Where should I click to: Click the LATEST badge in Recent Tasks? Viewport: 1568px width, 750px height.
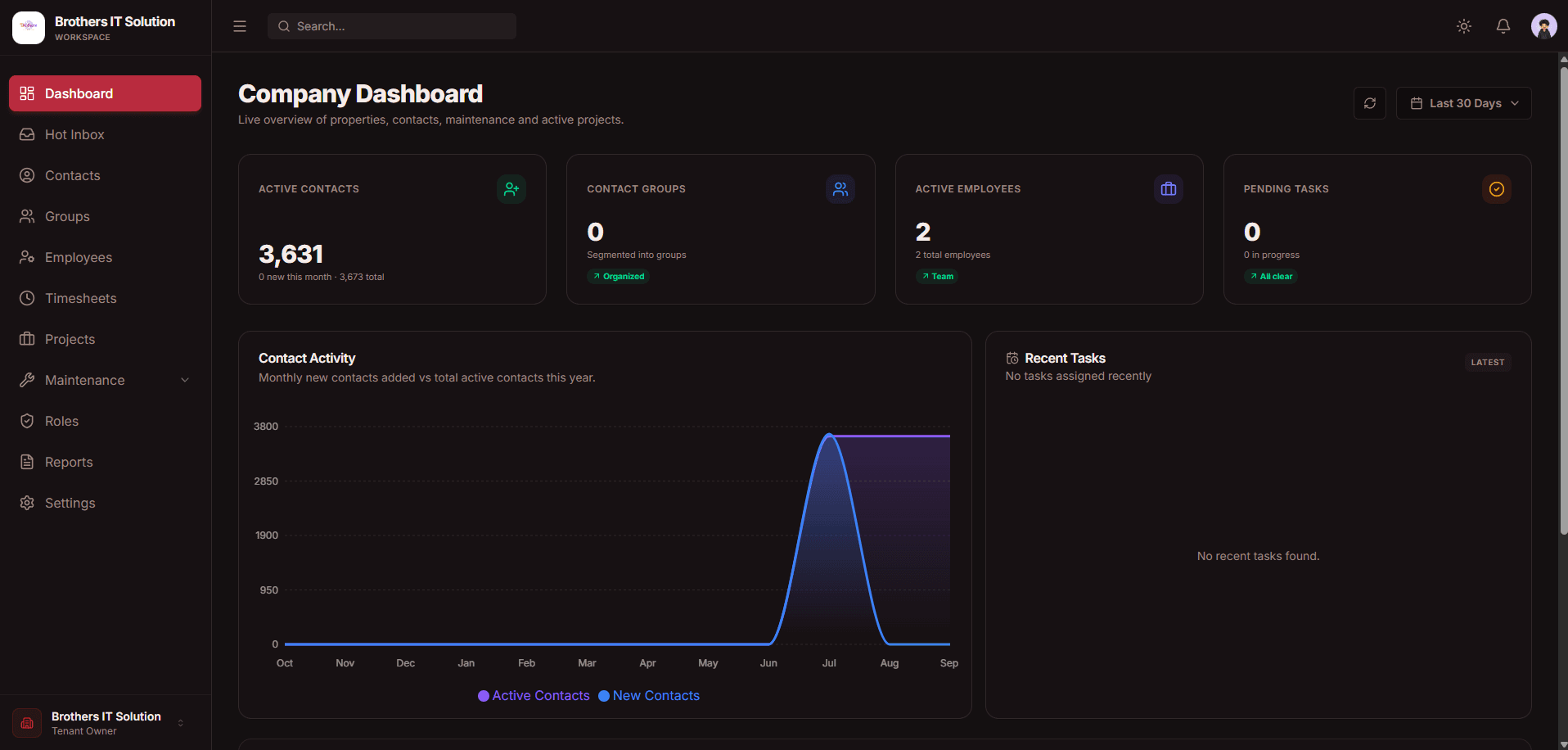pyautogui.click(x=1488, y=362)
